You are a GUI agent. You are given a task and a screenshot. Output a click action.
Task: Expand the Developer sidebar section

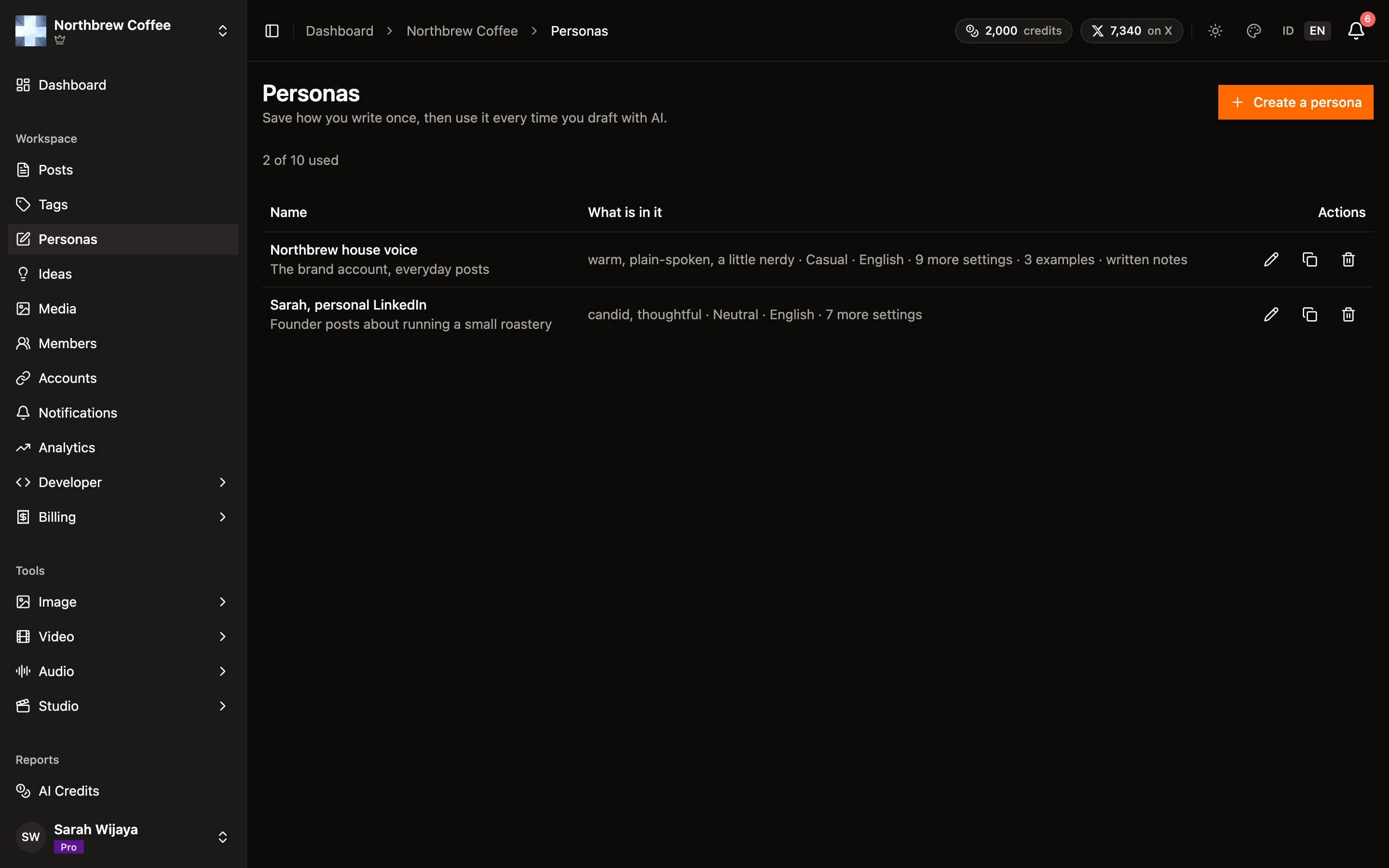(123, 482)
